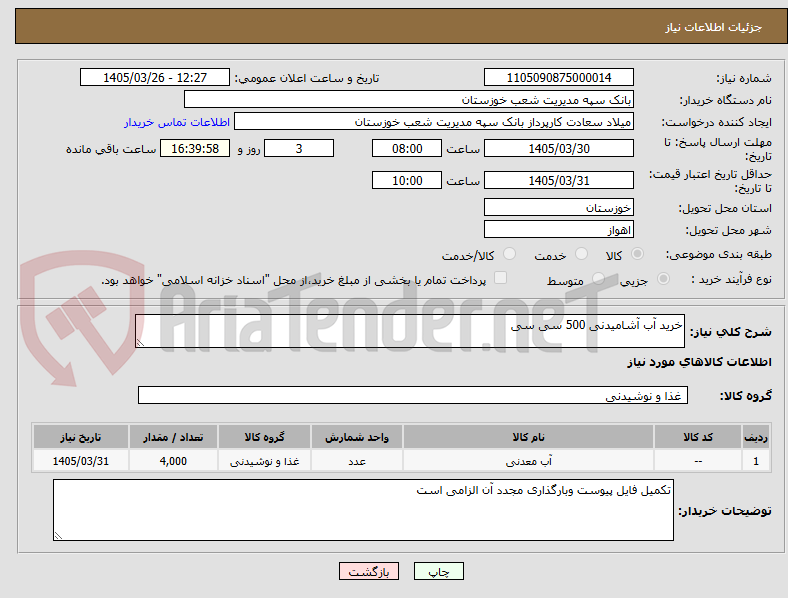Click the request creator field میلاد سعادت

click(x=434, y=122)
